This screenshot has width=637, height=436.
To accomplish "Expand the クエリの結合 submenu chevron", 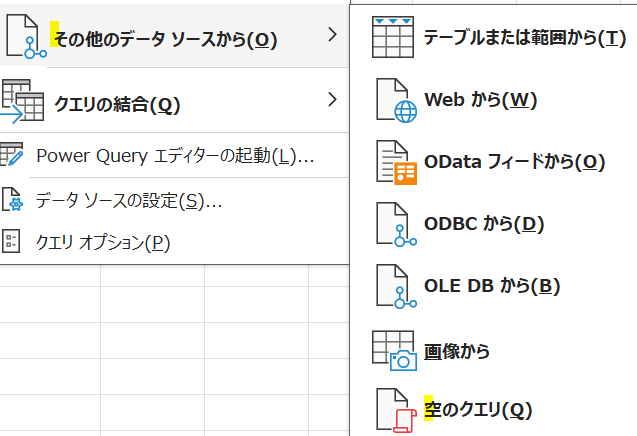I will [332, 100].
